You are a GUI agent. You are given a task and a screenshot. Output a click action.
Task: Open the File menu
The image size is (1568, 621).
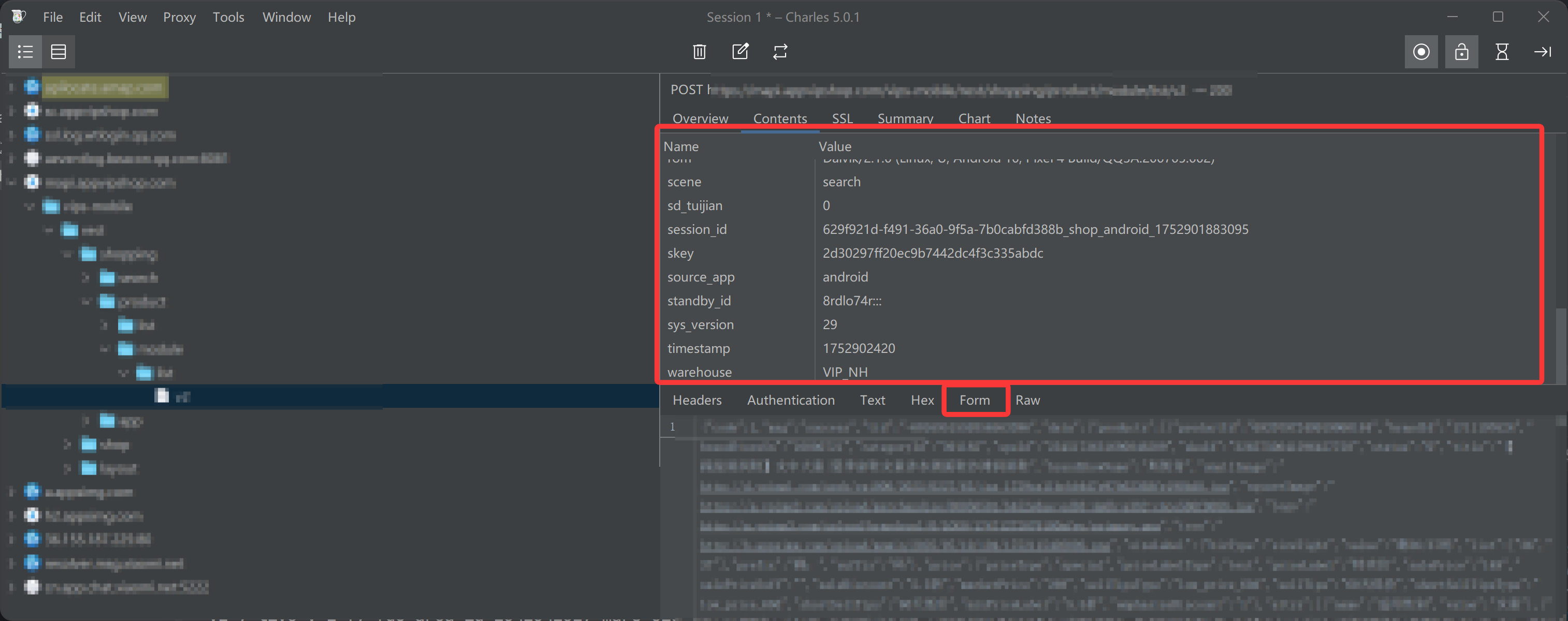[x=53, y=17]
